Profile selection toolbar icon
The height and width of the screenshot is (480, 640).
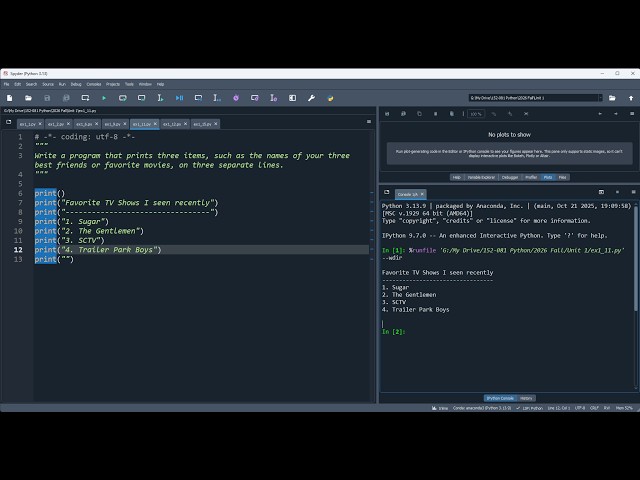(273, 98)
